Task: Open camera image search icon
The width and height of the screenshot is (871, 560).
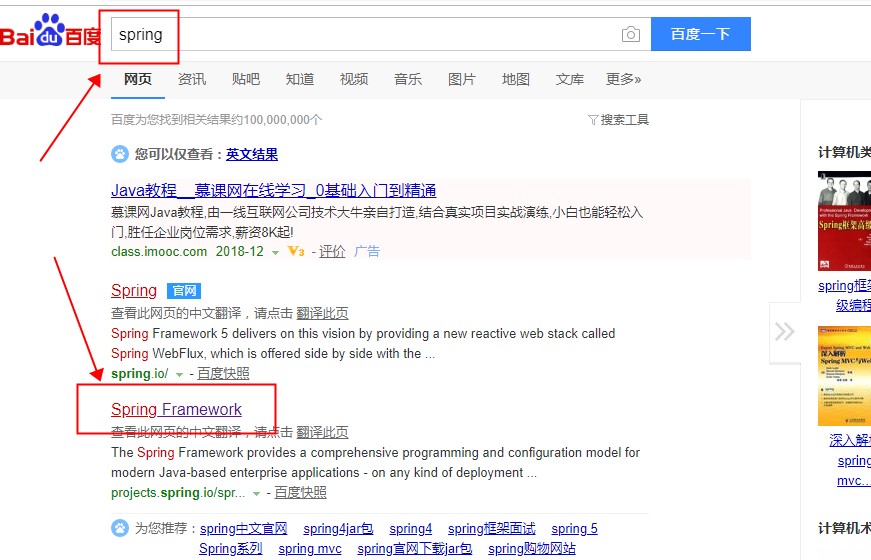Action: 630,34
